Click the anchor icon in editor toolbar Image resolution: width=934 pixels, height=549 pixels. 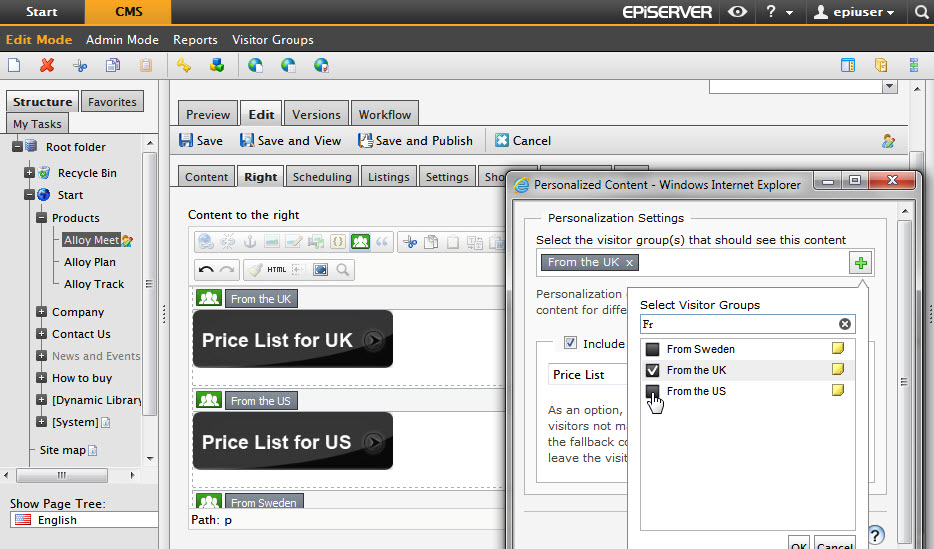point(250,241)
